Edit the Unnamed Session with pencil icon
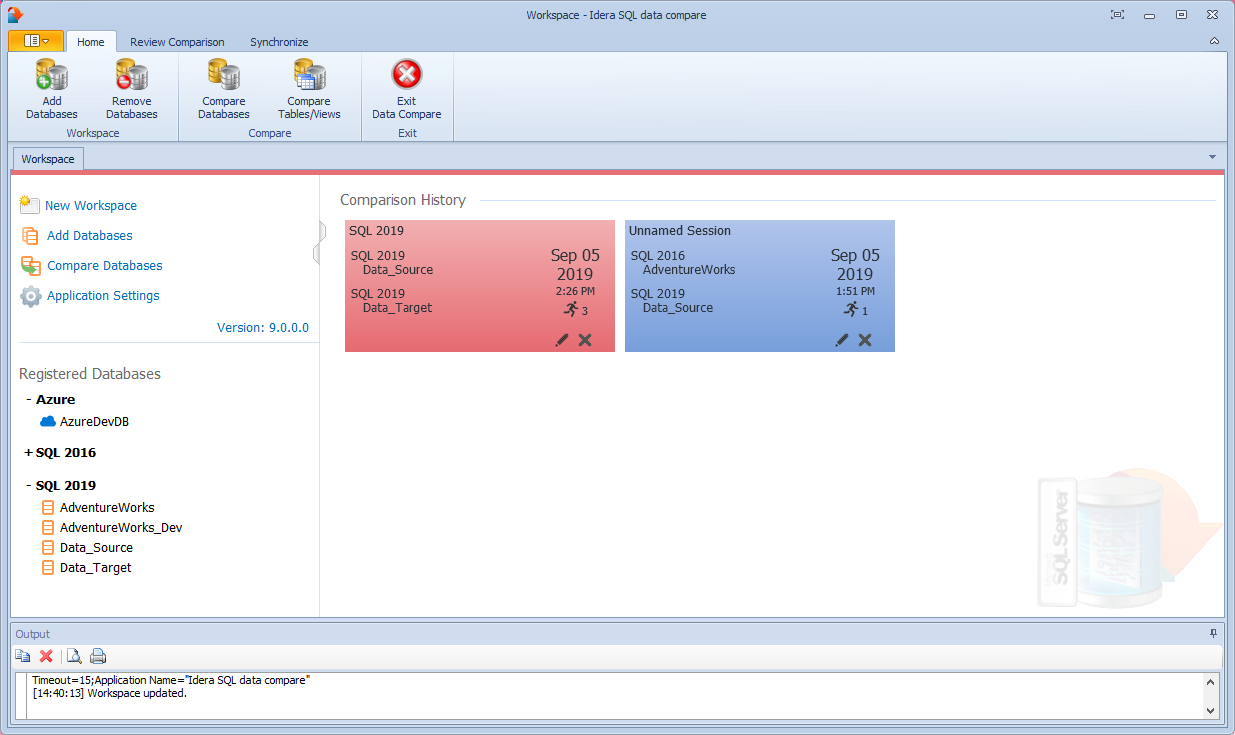1235x735 pixels. [x=842, y=340]
